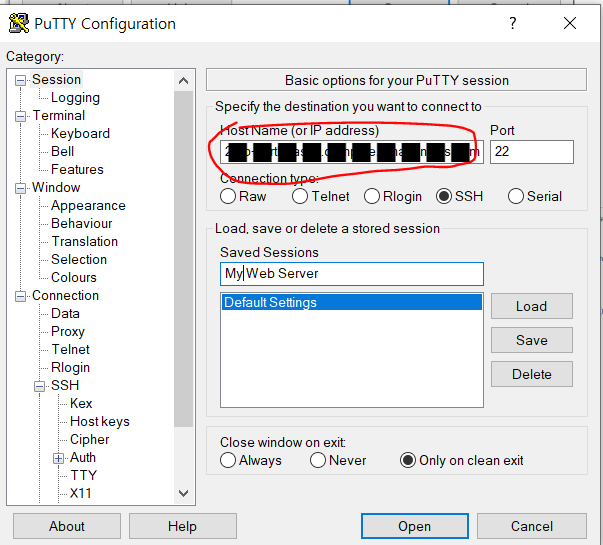Click the Delete session button

point(531,374)
